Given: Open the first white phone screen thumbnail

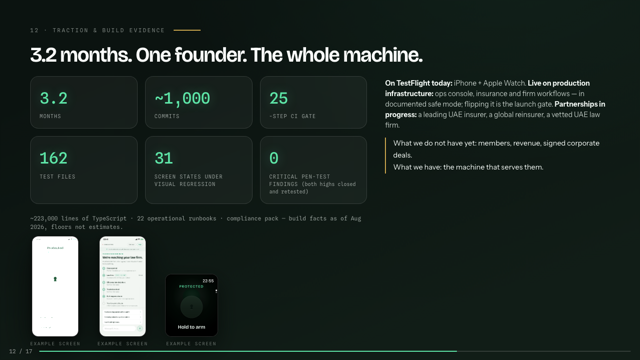Looking at the screenshot, I should click(55, 286).
